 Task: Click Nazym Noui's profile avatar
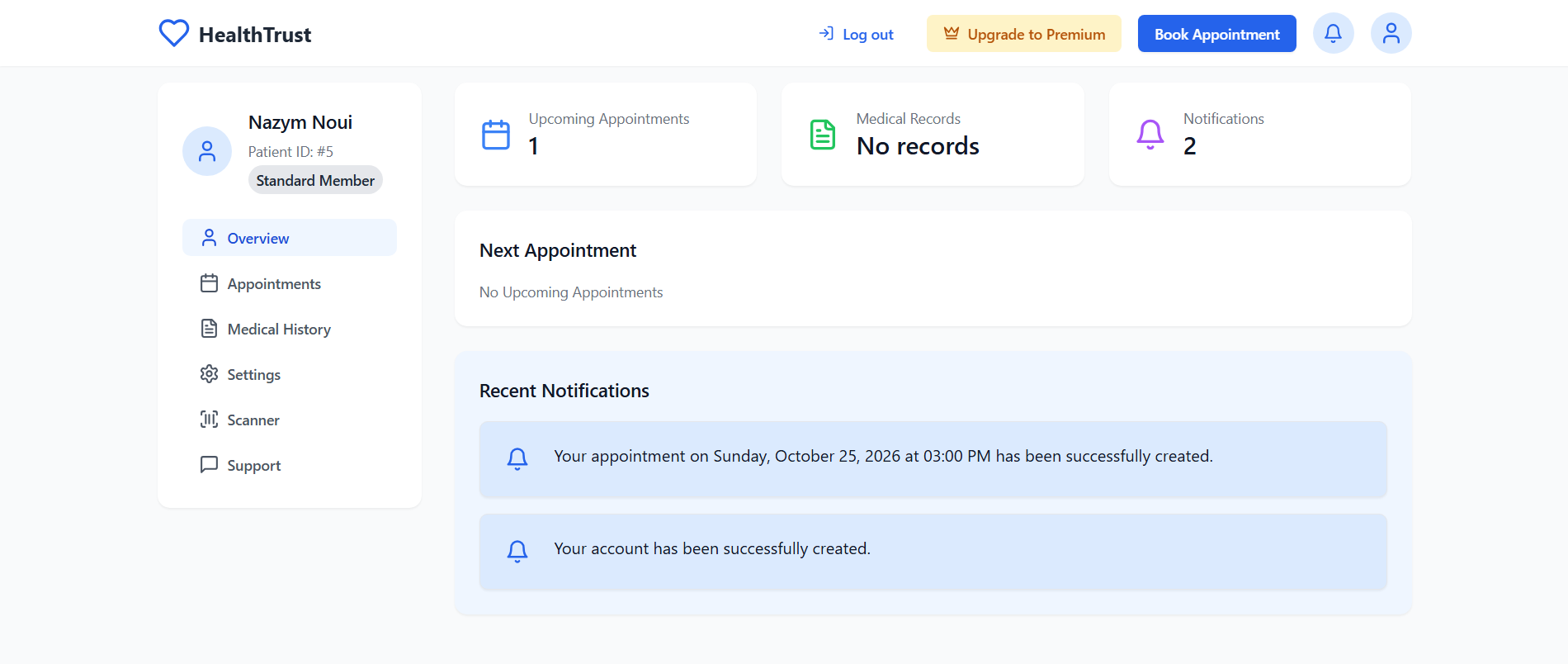pos(207,151)
